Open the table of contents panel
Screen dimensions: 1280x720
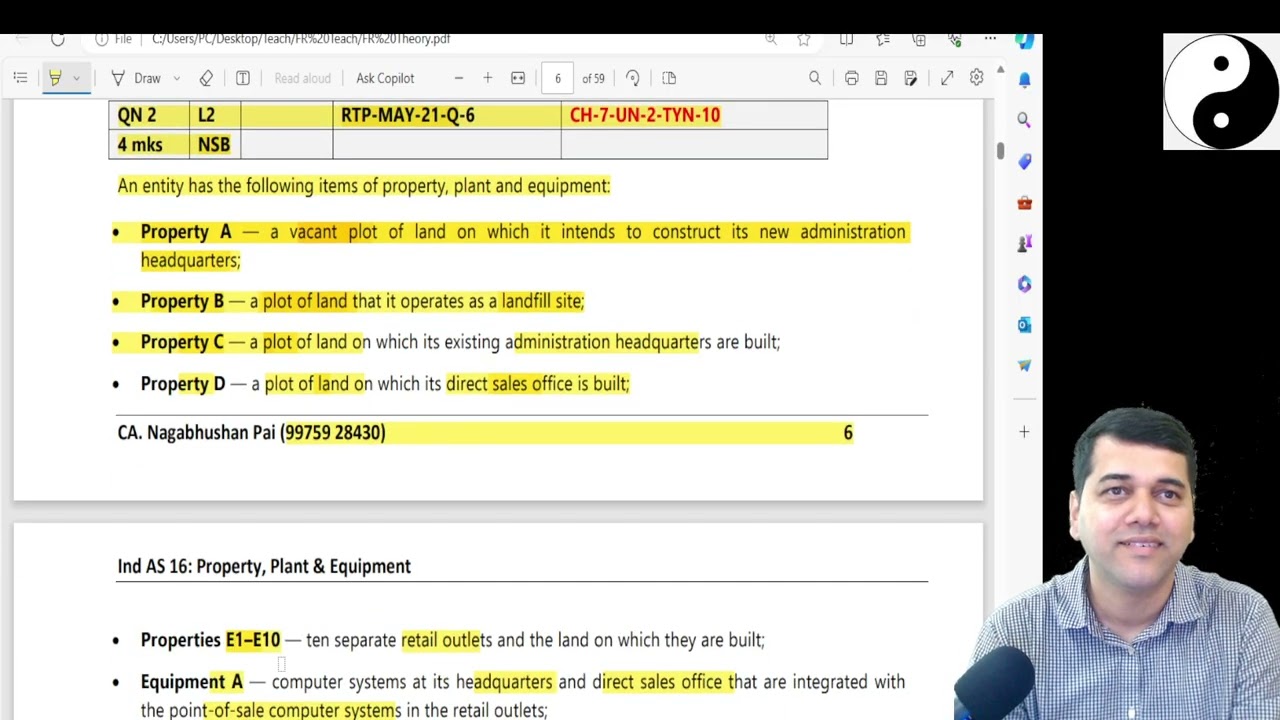pyautogui.click(x=20, y=78)
